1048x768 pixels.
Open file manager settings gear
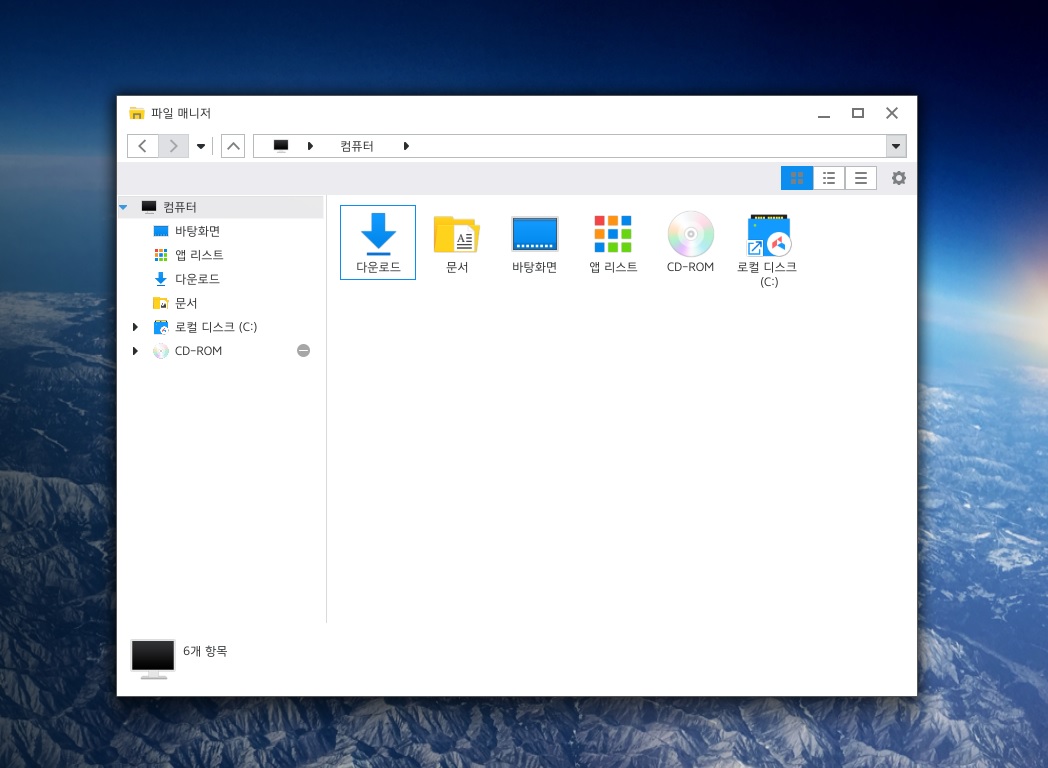(x=899, y=178)
